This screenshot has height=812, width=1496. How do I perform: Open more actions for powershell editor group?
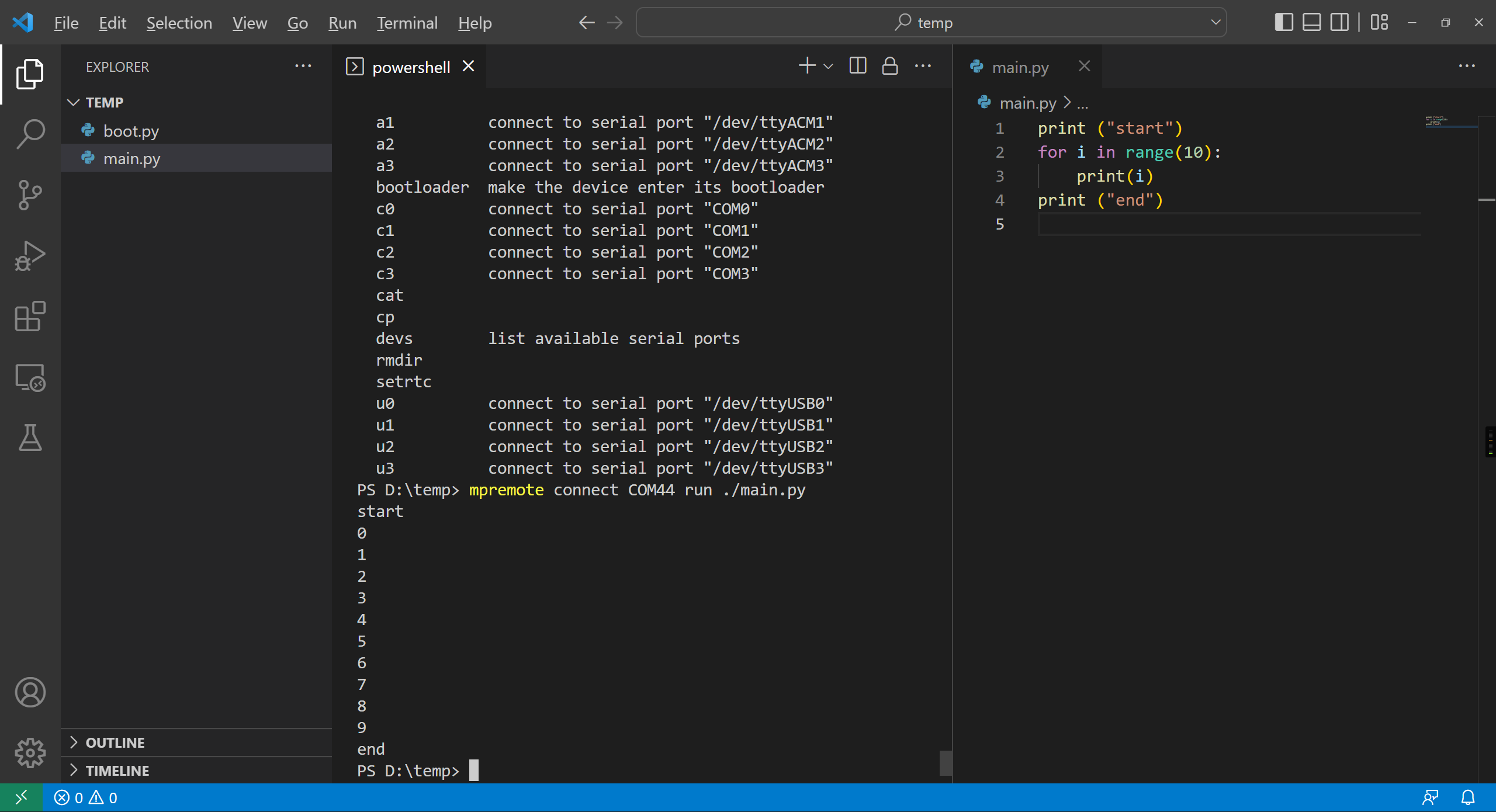(x=923, y=65)
